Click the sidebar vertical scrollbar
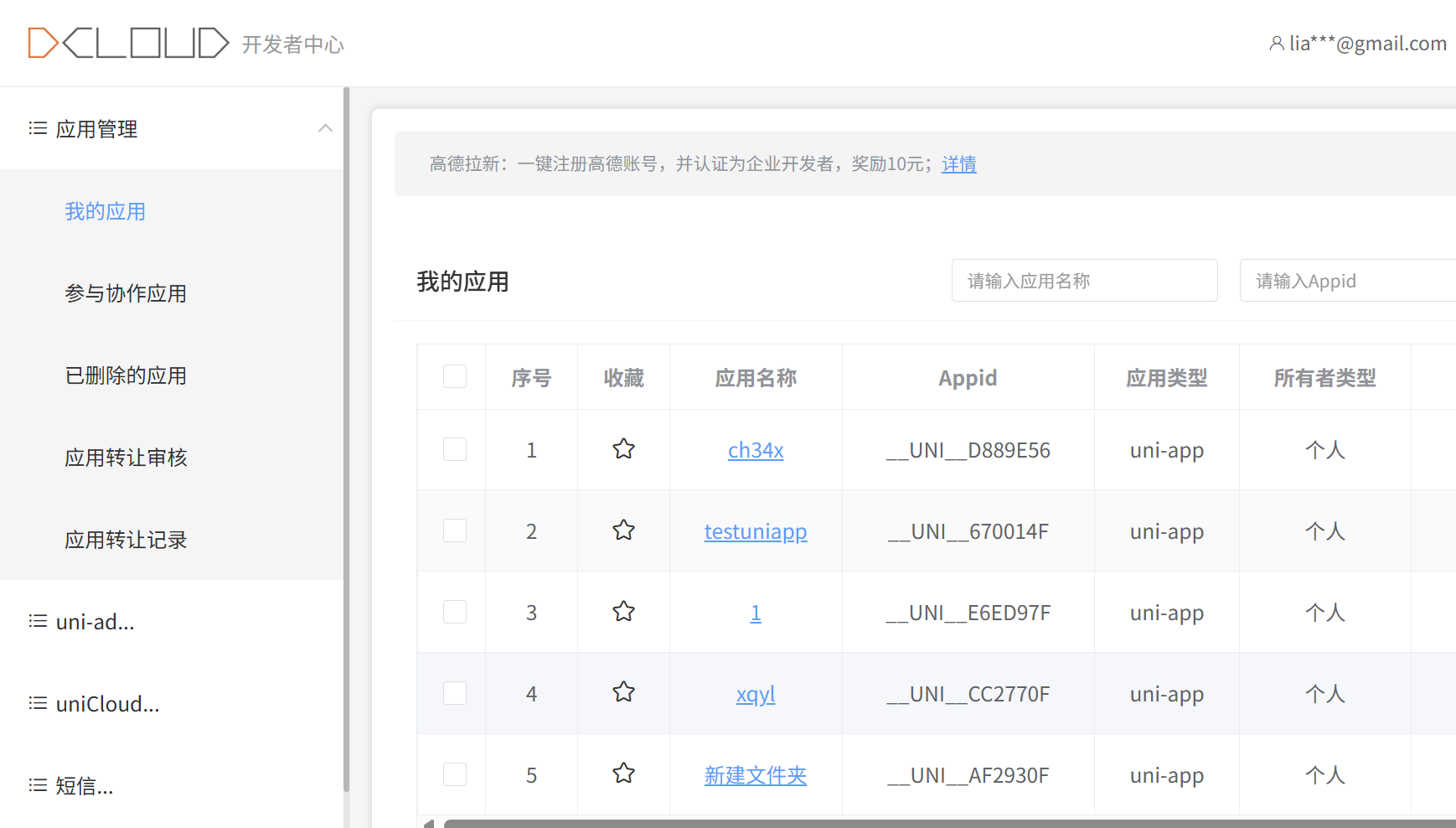This screenshot has height=828, width=1456. point(346,440)
